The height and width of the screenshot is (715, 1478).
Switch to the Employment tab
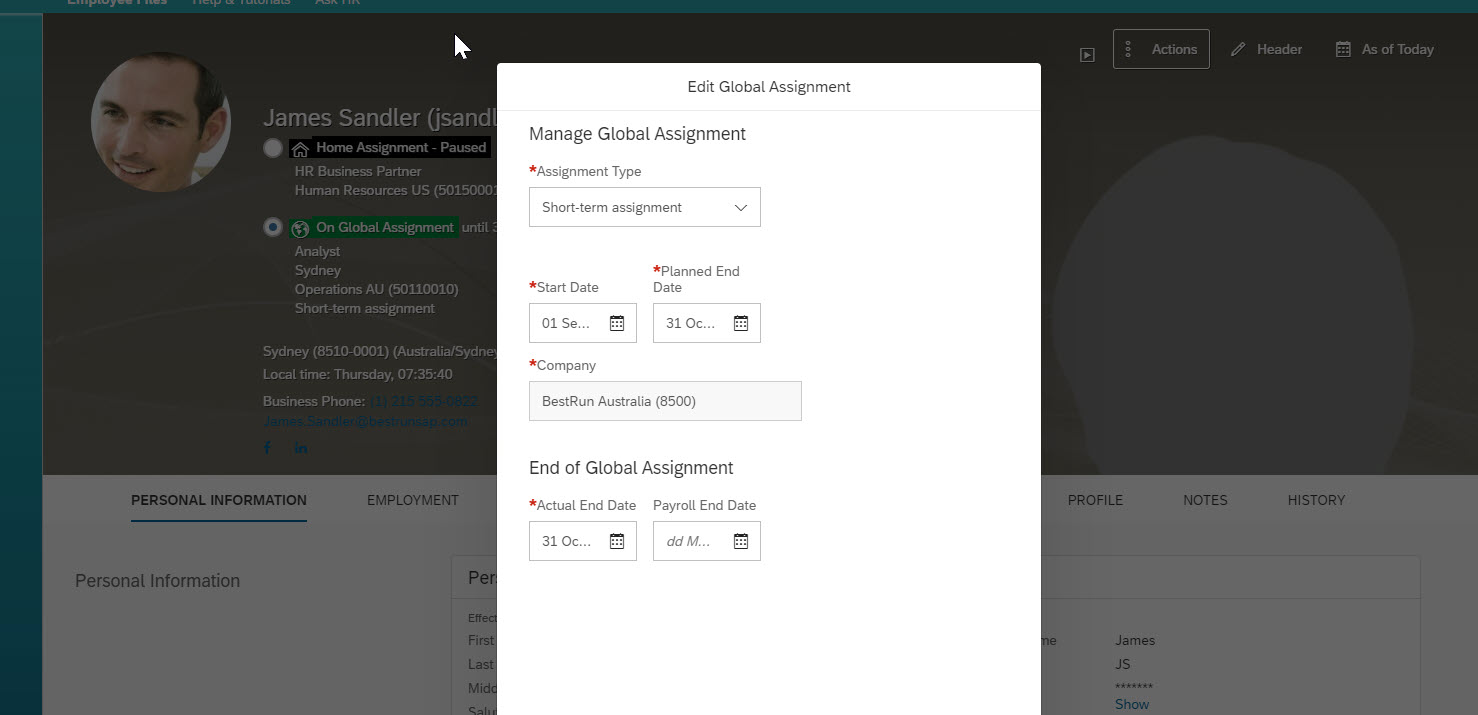coord(413,500)
